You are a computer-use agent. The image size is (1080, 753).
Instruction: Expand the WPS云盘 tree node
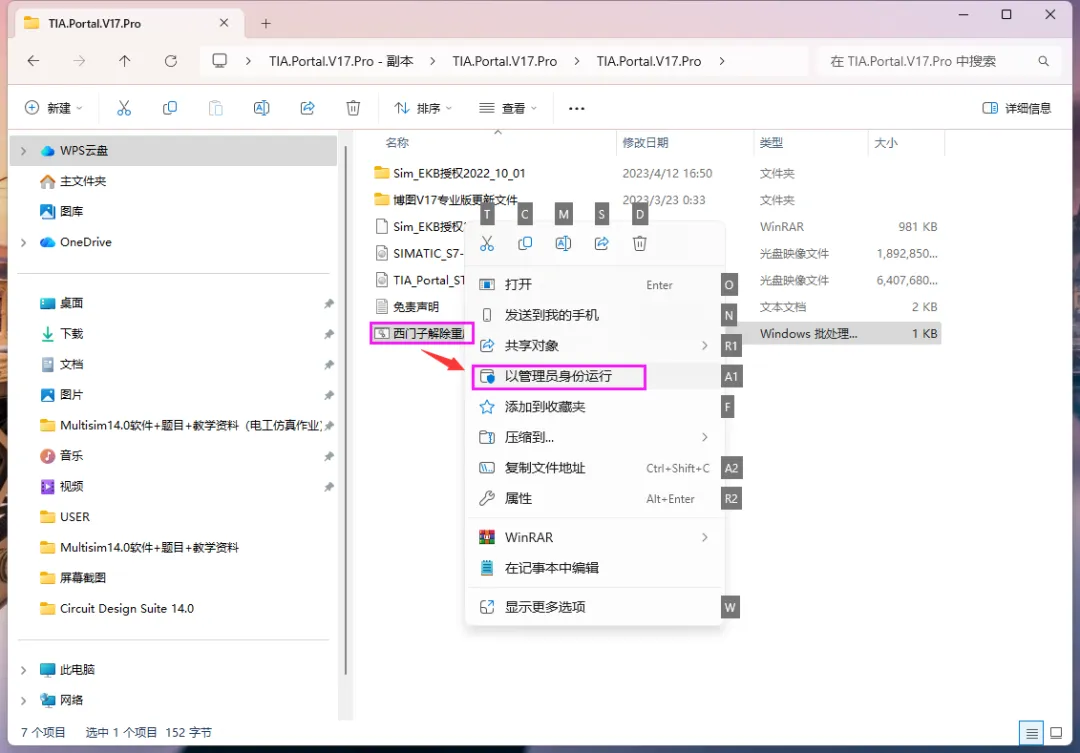23,151
